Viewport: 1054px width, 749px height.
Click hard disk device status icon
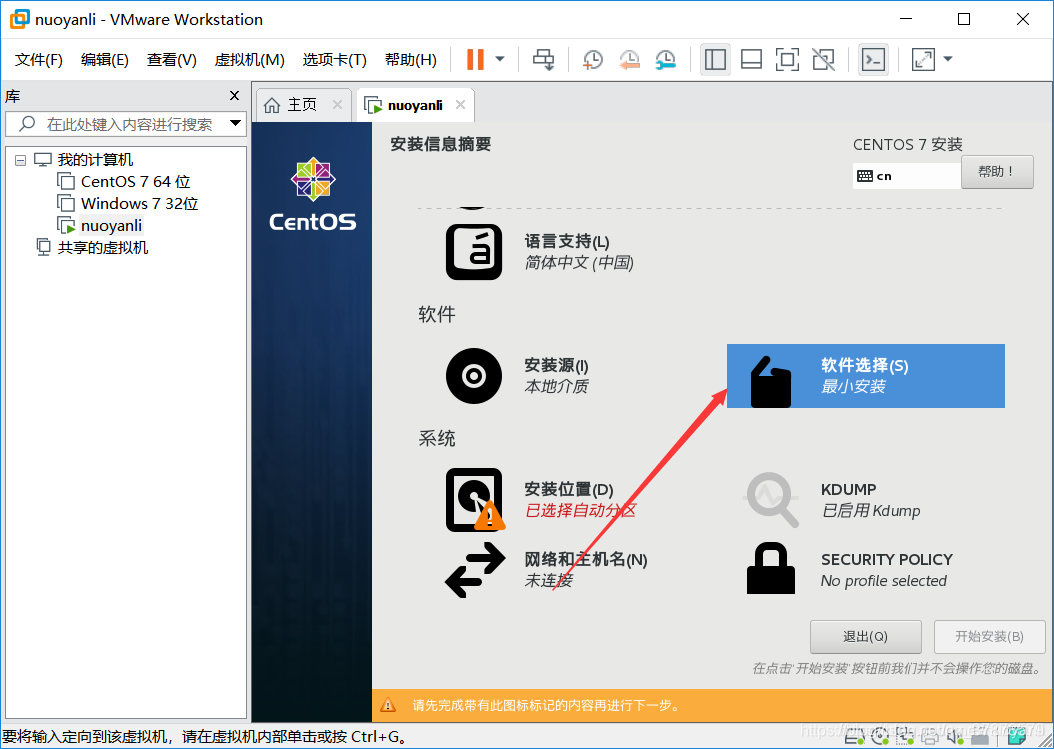point(854,738)
